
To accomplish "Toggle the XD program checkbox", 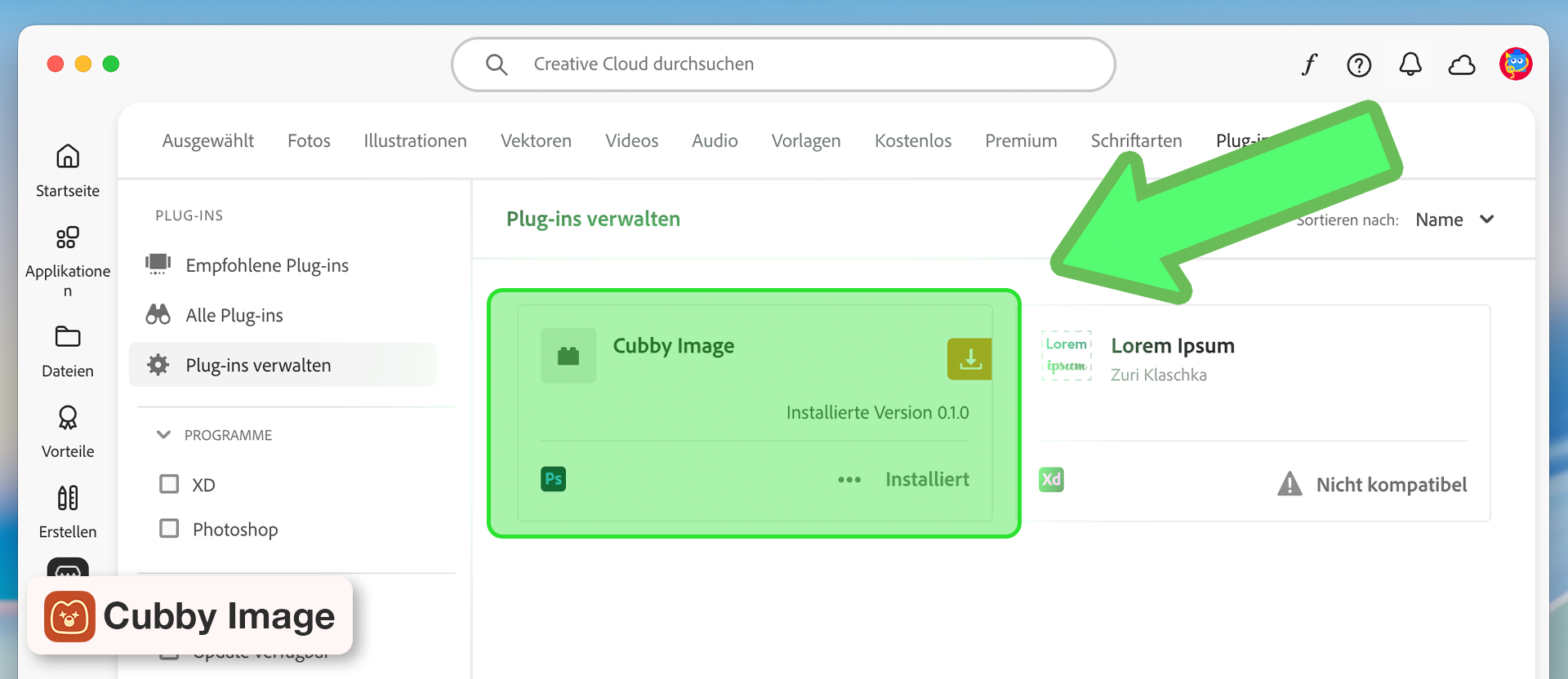I will (x=169, y=484).
